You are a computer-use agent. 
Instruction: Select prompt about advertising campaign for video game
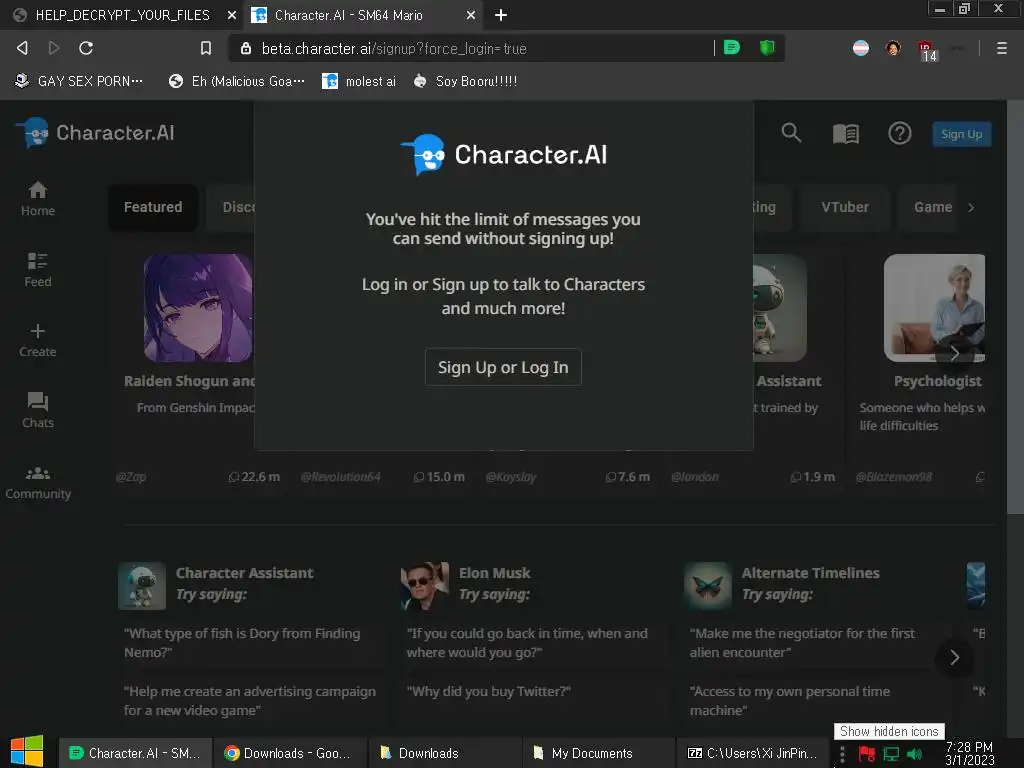(x=250, y=701)
